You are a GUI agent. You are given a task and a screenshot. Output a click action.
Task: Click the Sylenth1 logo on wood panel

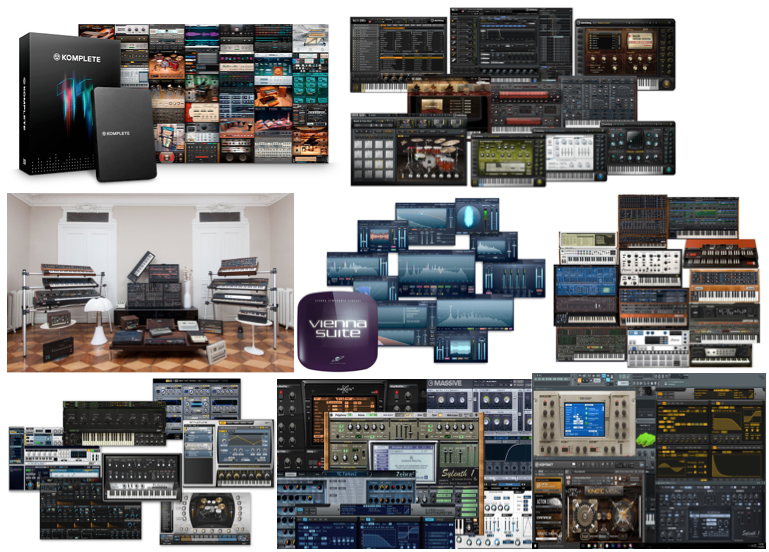tap(459, 474)
